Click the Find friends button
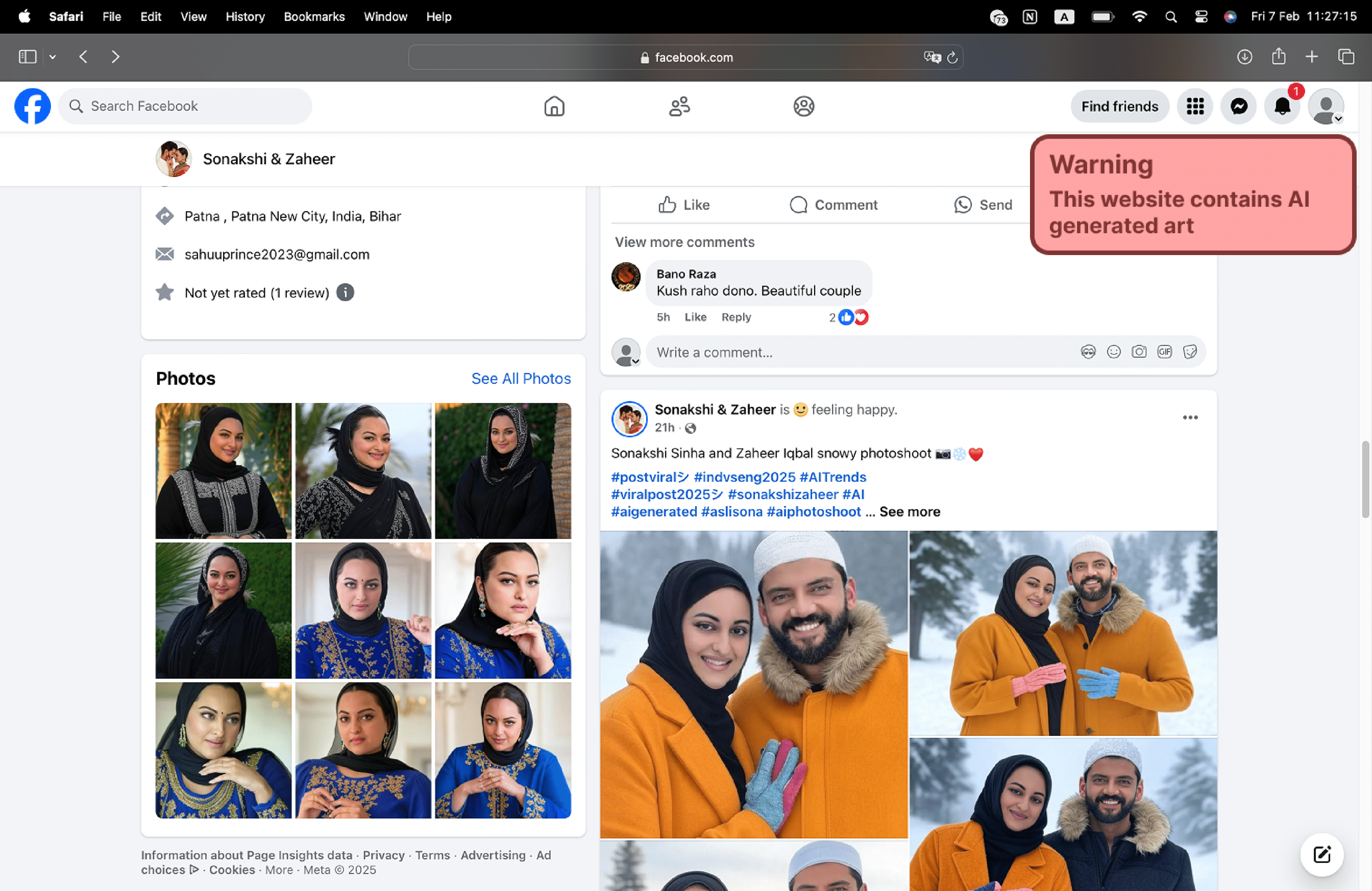The image size is (1372, 891). pyautogui.click(x=1119, y=106)
